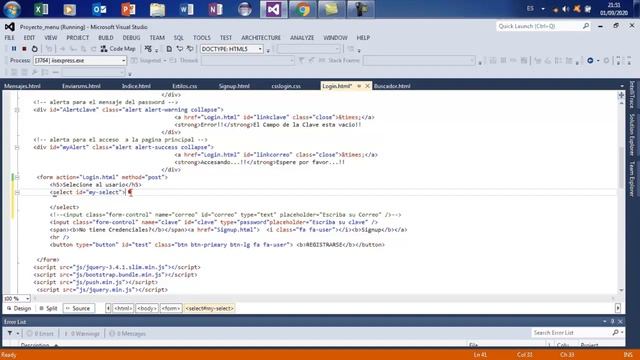Switch to the Estilos.css tab
Screen dimensions: 640x360
[184, 86]
